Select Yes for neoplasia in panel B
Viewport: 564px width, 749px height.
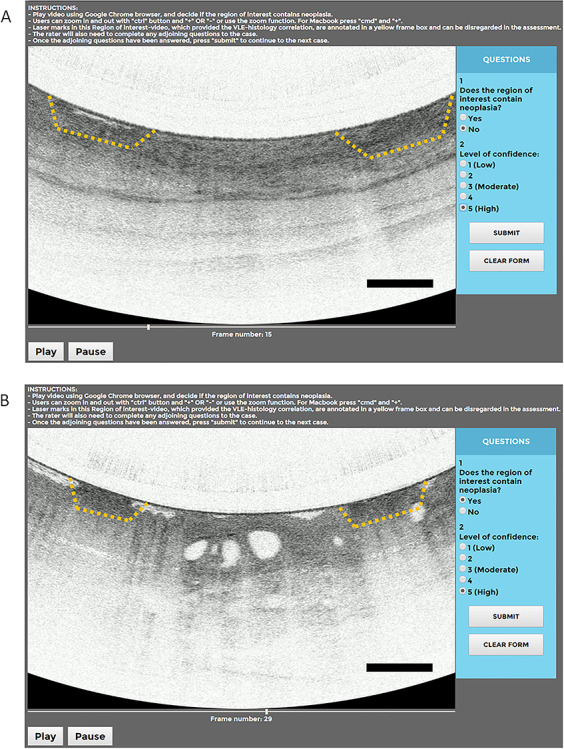click(x=462, y=500)
